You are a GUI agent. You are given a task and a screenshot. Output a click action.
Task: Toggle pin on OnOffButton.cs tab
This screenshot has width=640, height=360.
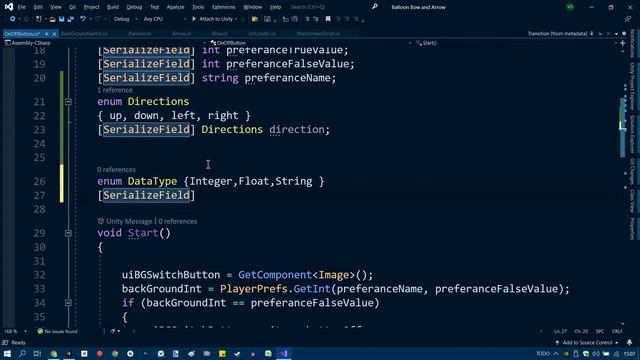47,33
